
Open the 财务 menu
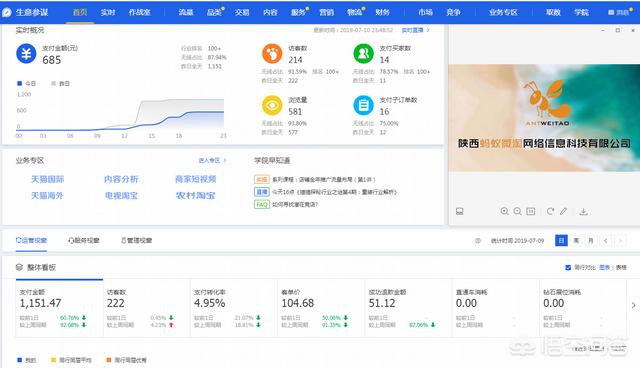(382, 13)
